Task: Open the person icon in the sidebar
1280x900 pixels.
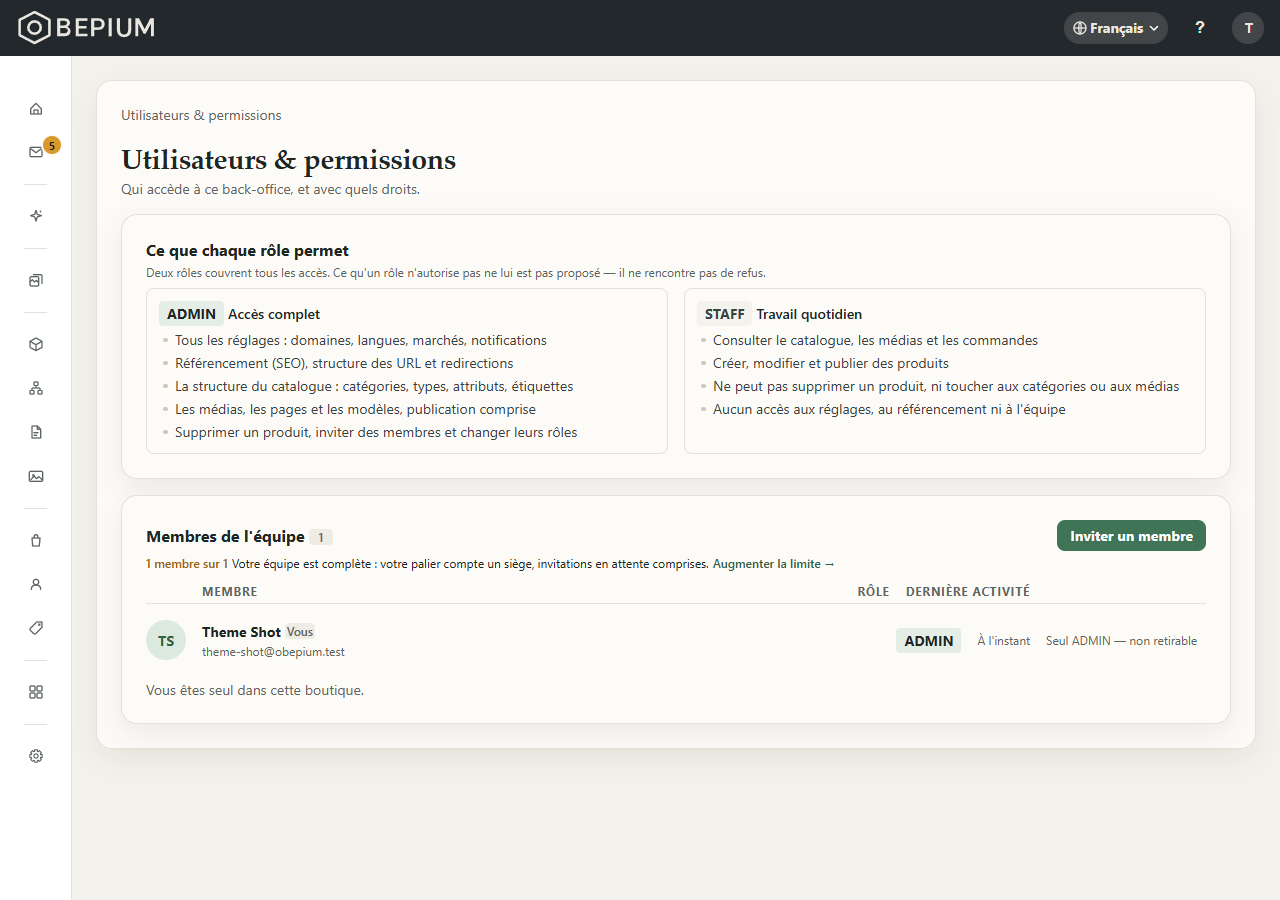Action: pyautogui.click(x=36, y=584)
